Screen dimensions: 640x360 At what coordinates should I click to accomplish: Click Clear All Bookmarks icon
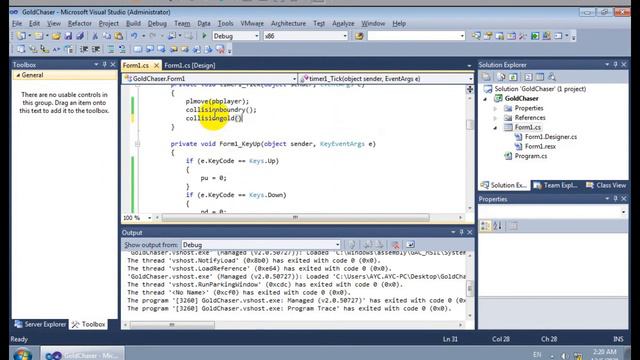[220, 49]
